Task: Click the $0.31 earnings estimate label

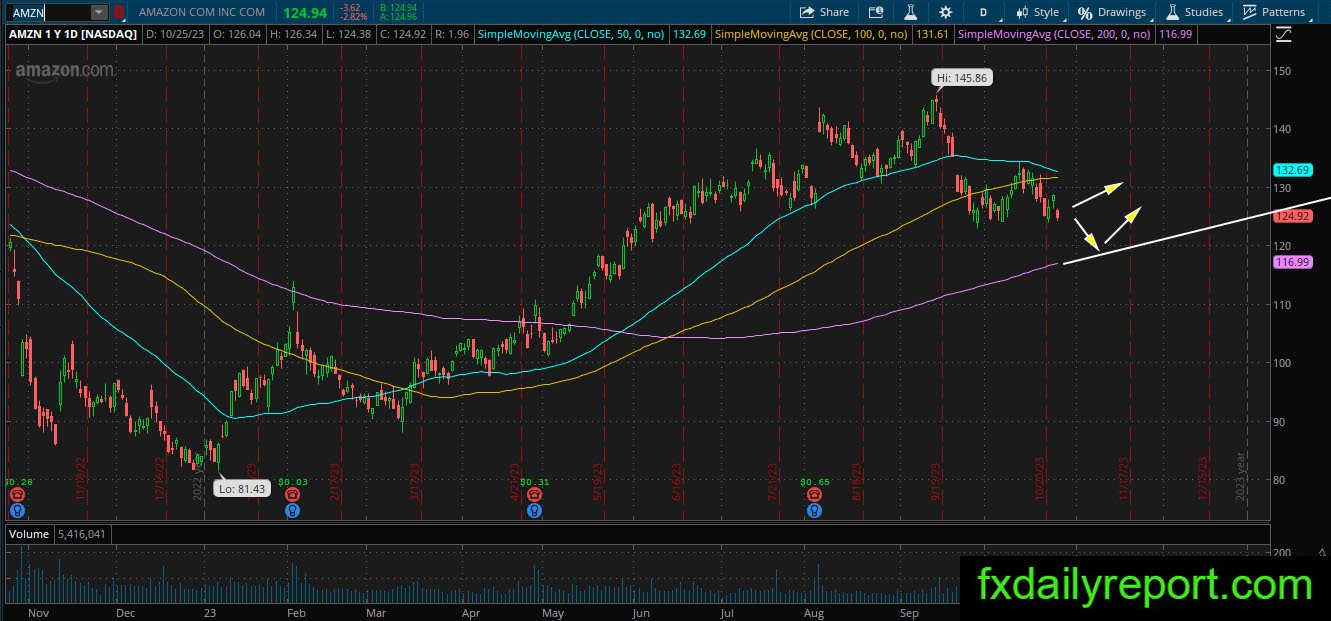Action: [535, 482]
